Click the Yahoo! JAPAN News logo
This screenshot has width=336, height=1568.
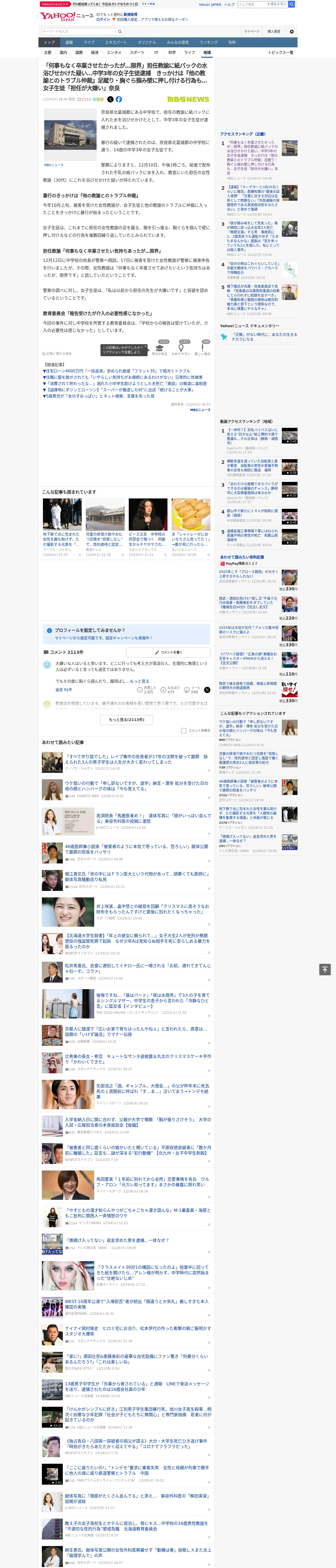(x=66, y=16)
